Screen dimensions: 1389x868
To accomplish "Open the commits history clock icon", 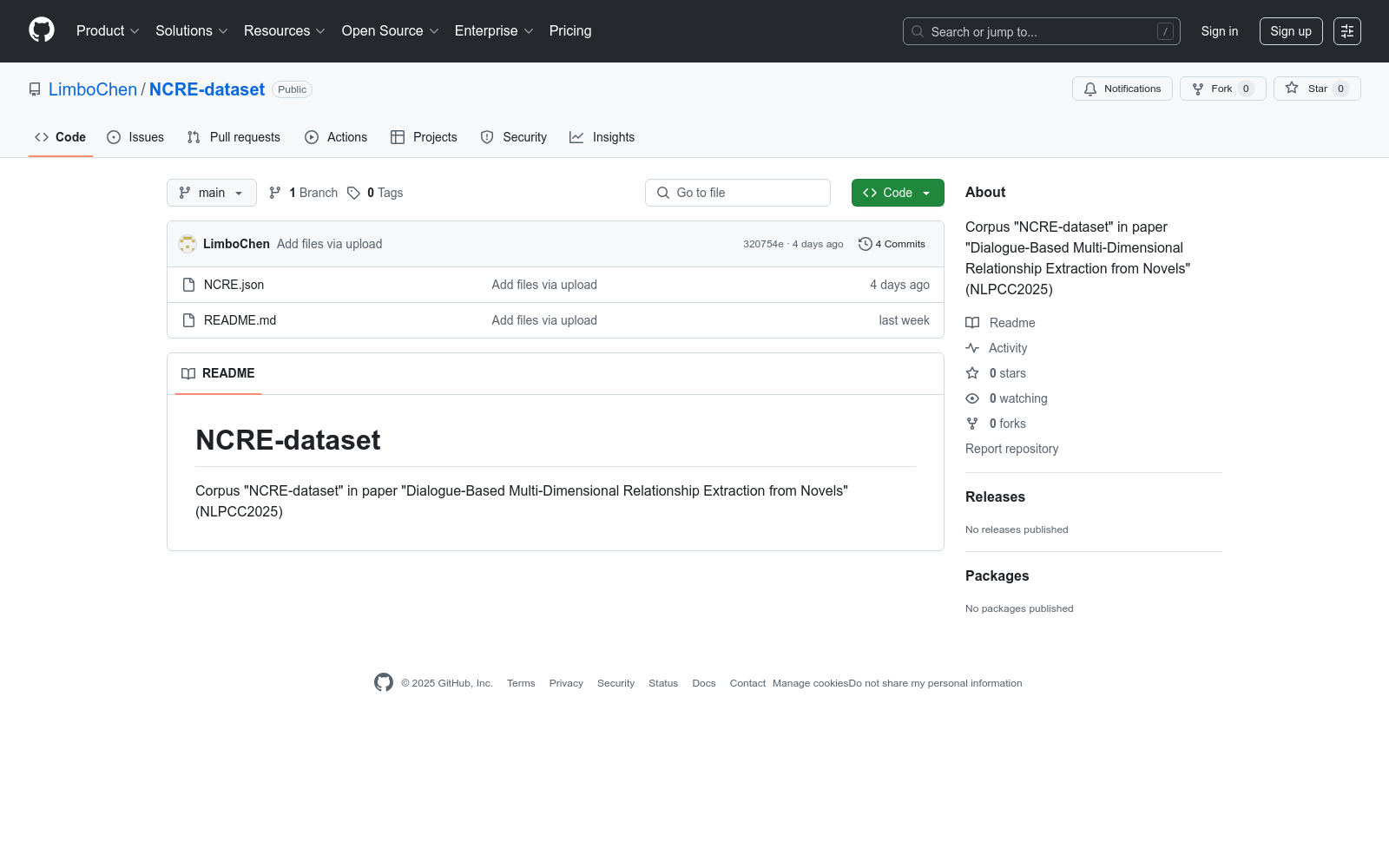I will coord(865,244).
